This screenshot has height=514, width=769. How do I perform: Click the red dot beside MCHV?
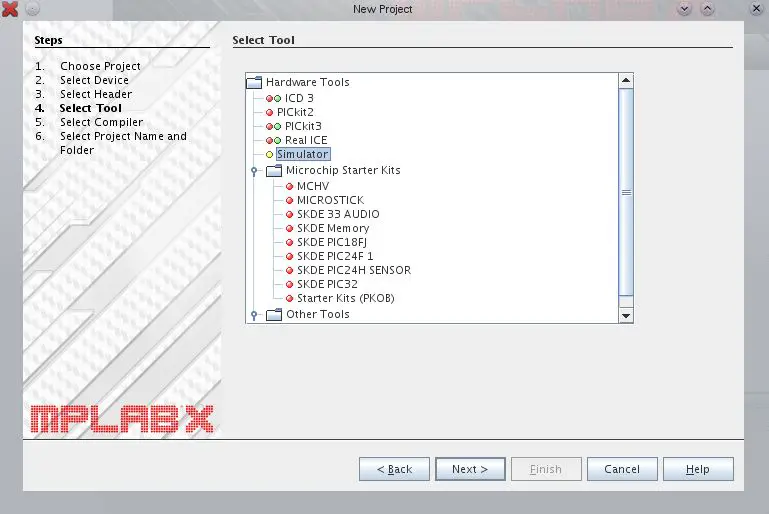coord(289,186)
